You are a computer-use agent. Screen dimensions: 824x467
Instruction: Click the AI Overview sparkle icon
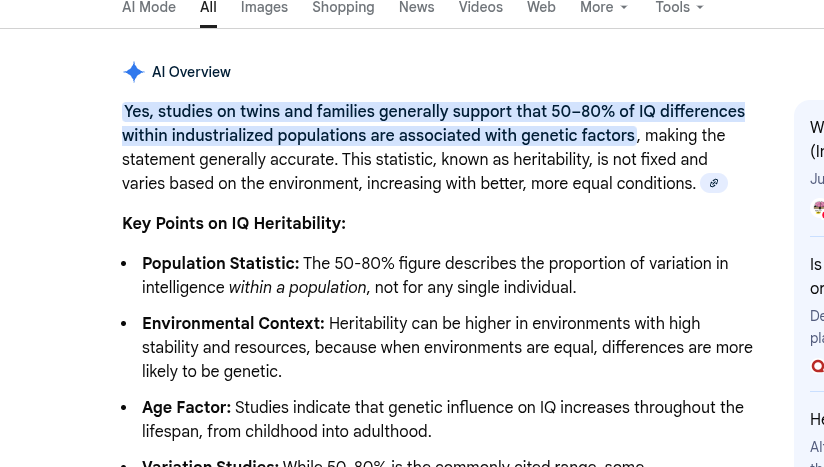(x=133, y=72)
